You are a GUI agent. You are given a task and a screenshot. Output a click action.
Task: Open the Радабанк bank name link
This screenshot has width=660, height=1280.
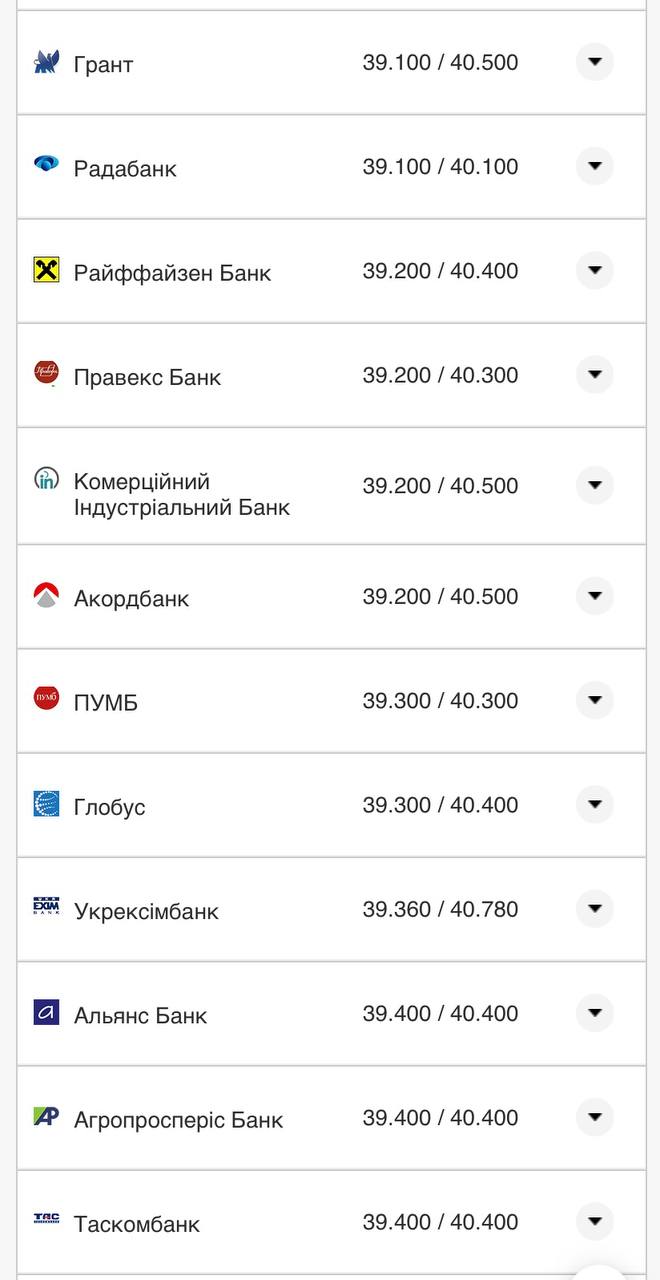(125, 168)
